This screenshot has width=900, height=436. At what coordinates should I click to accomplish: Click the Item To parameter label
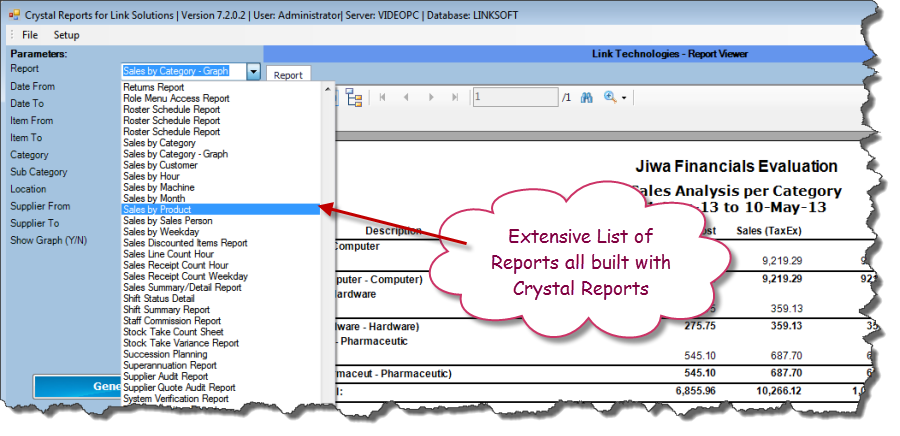(x=26, y=138)
